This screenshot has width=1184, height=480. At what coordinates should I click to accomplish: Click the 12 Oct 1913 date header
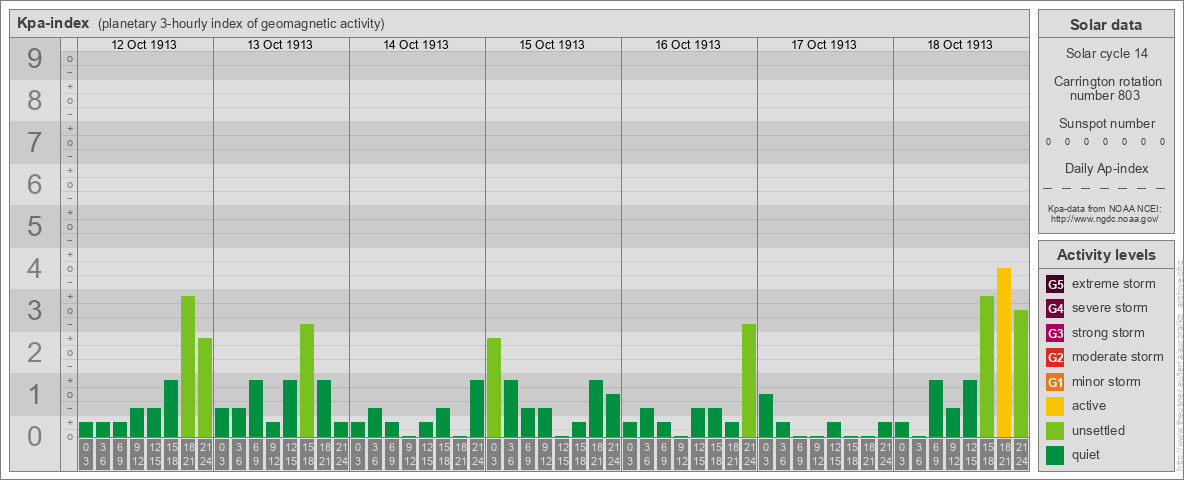pyautogui.click(x=144, y=45)
